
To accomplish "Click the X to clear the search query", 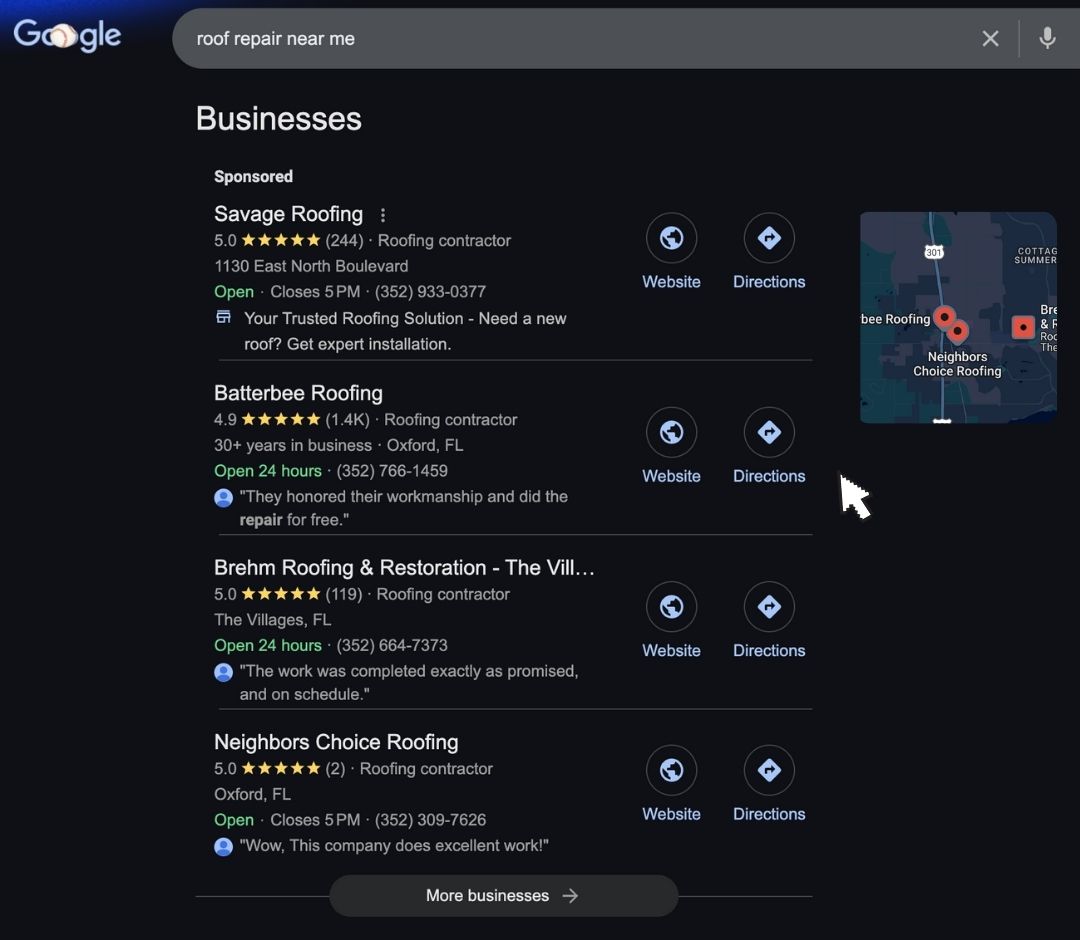I will [x=990, y=38].
